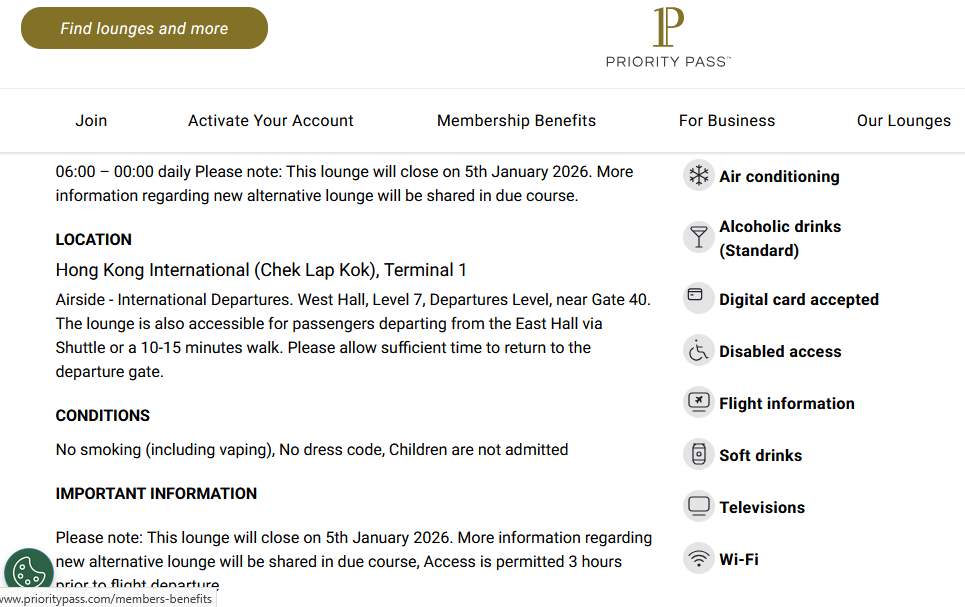Open Membership Benefits navigation item
Viewport: 965px width, 607px height.
(x=516, y=120)
